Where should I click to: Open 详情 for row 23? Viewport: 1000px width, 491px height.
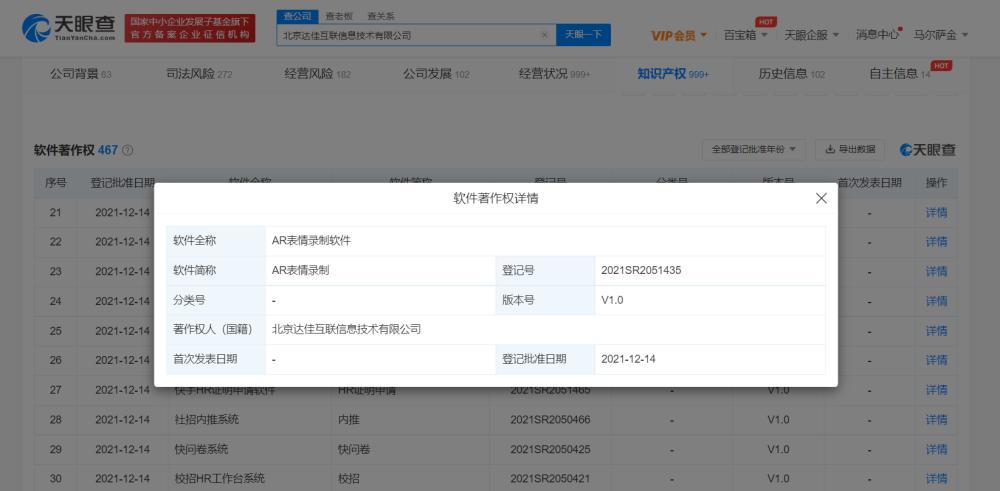(x=936, y=272)
